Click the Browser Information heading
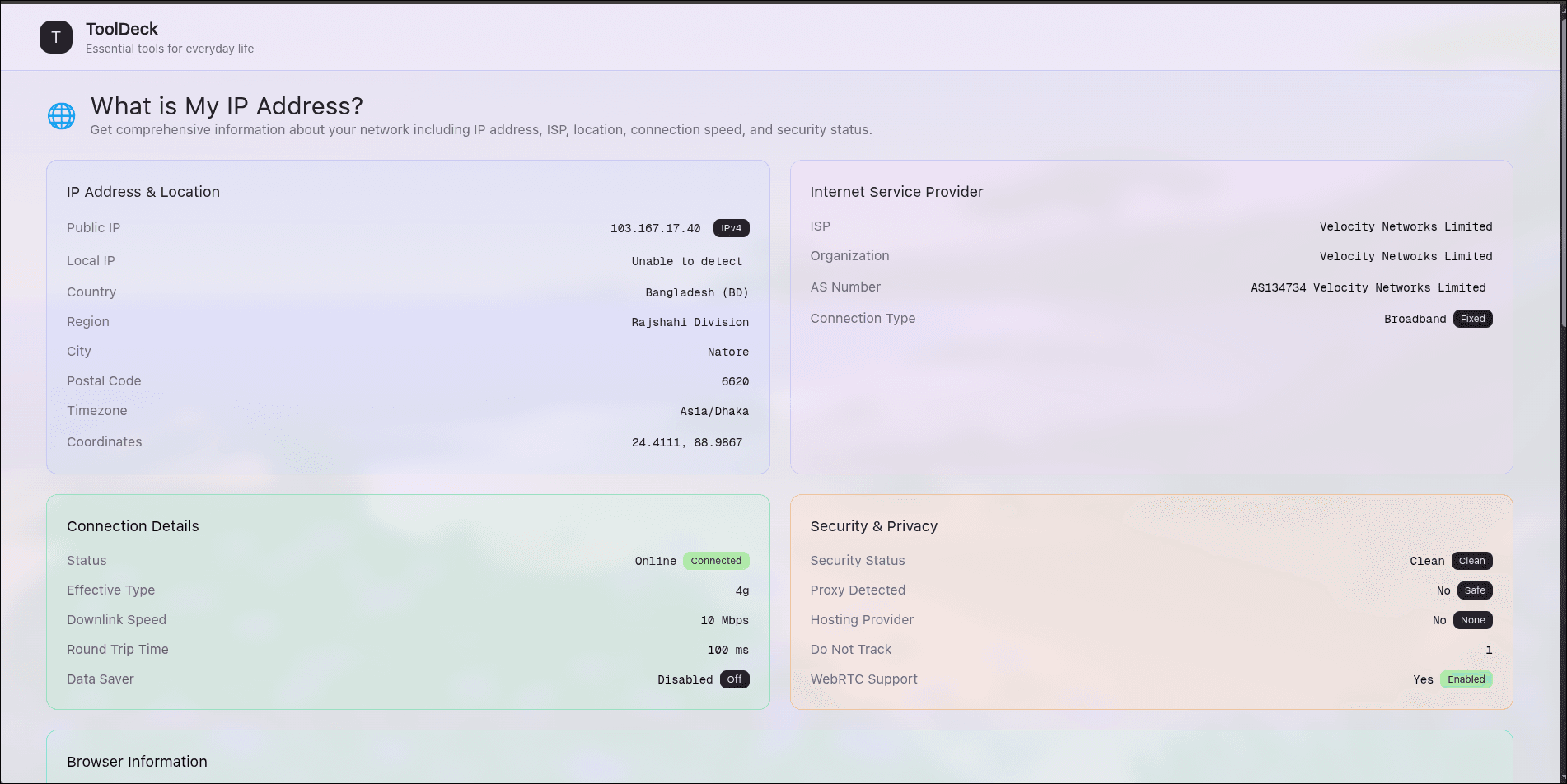 (137, 762)
